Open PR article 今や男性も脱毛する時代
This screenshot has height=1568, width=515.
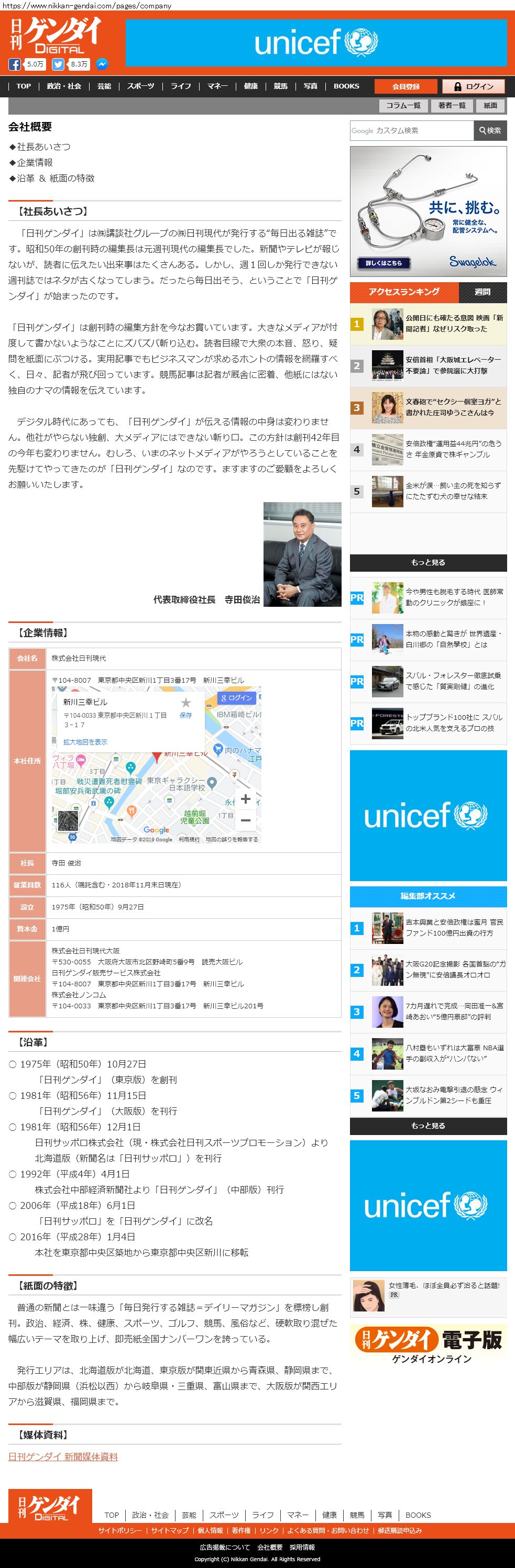[x=455, y=597]
